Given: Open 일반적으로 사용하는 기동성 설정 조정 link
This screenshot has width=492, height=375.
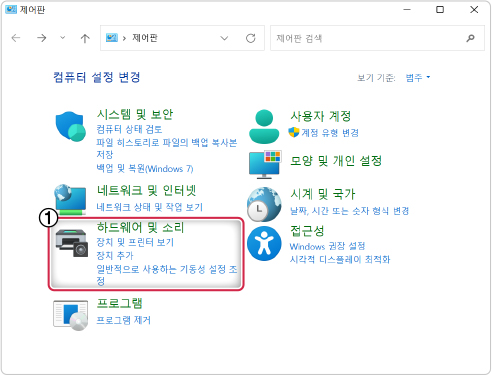Looking at the screenshot, I should tap(167, 275).
